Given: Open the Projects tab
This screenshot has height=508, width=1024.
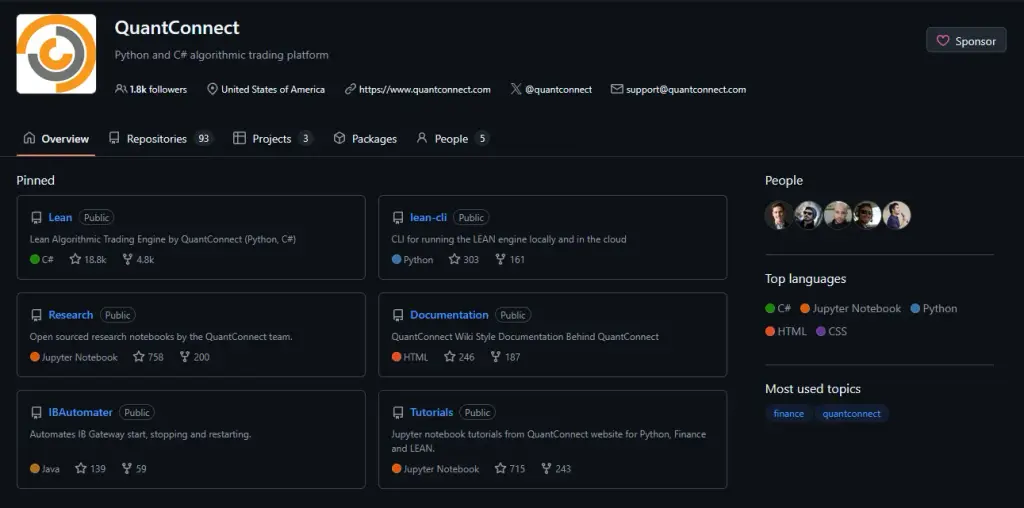Looking at the screenshot, I should click(x=273, y=138).
